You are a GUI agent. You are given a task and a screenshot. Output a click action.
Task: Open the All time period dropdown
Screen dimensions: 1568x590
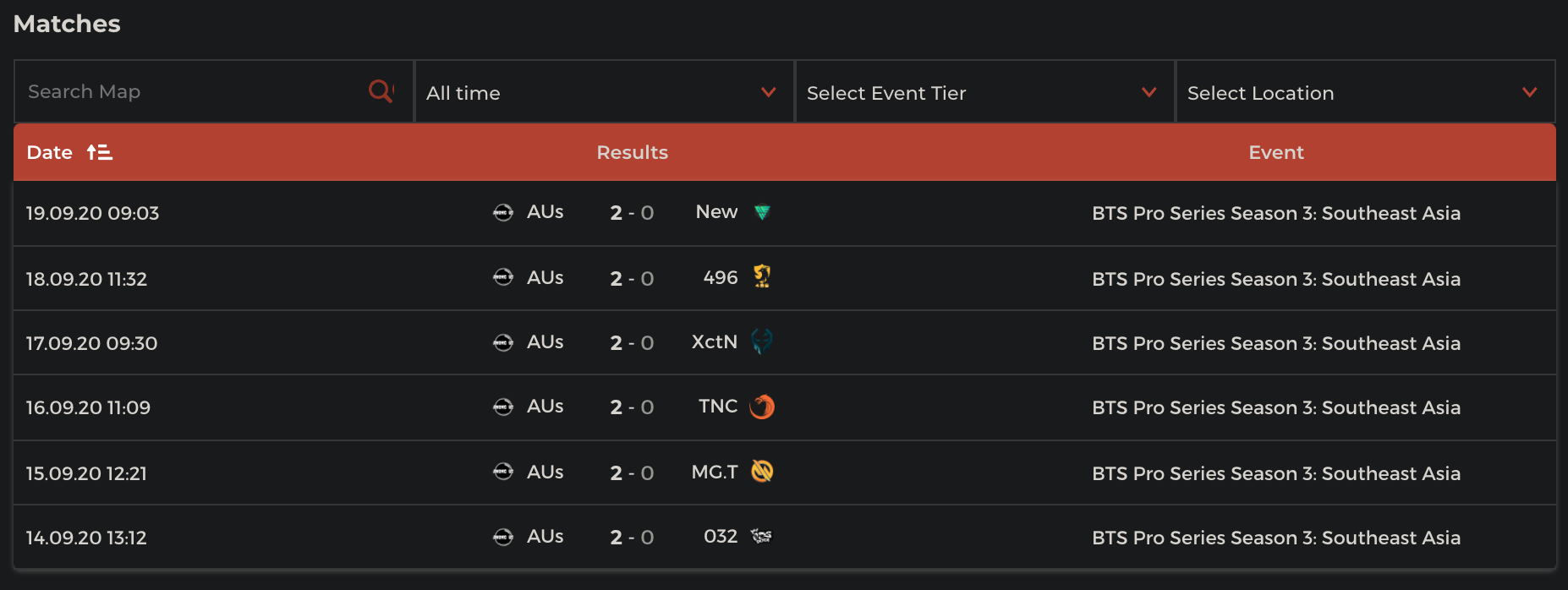pos(604,92)
